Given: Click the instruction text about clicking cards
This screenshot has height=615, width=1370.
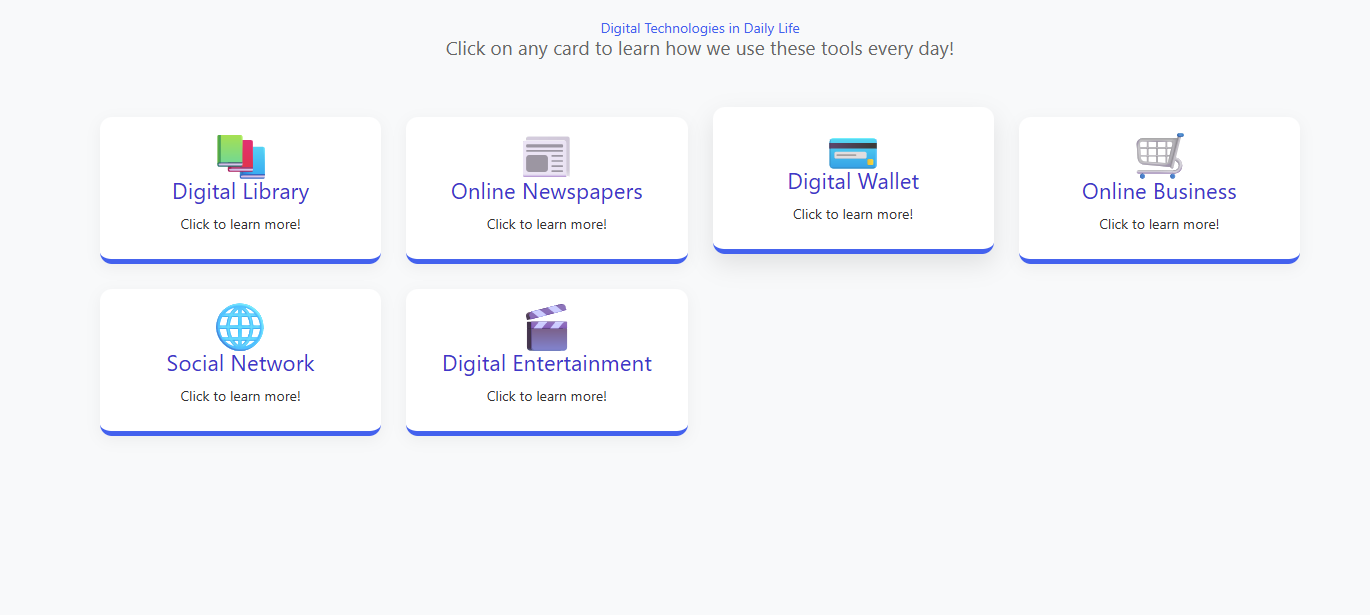Looking at the screenshot, I should [x=699, y=48].
